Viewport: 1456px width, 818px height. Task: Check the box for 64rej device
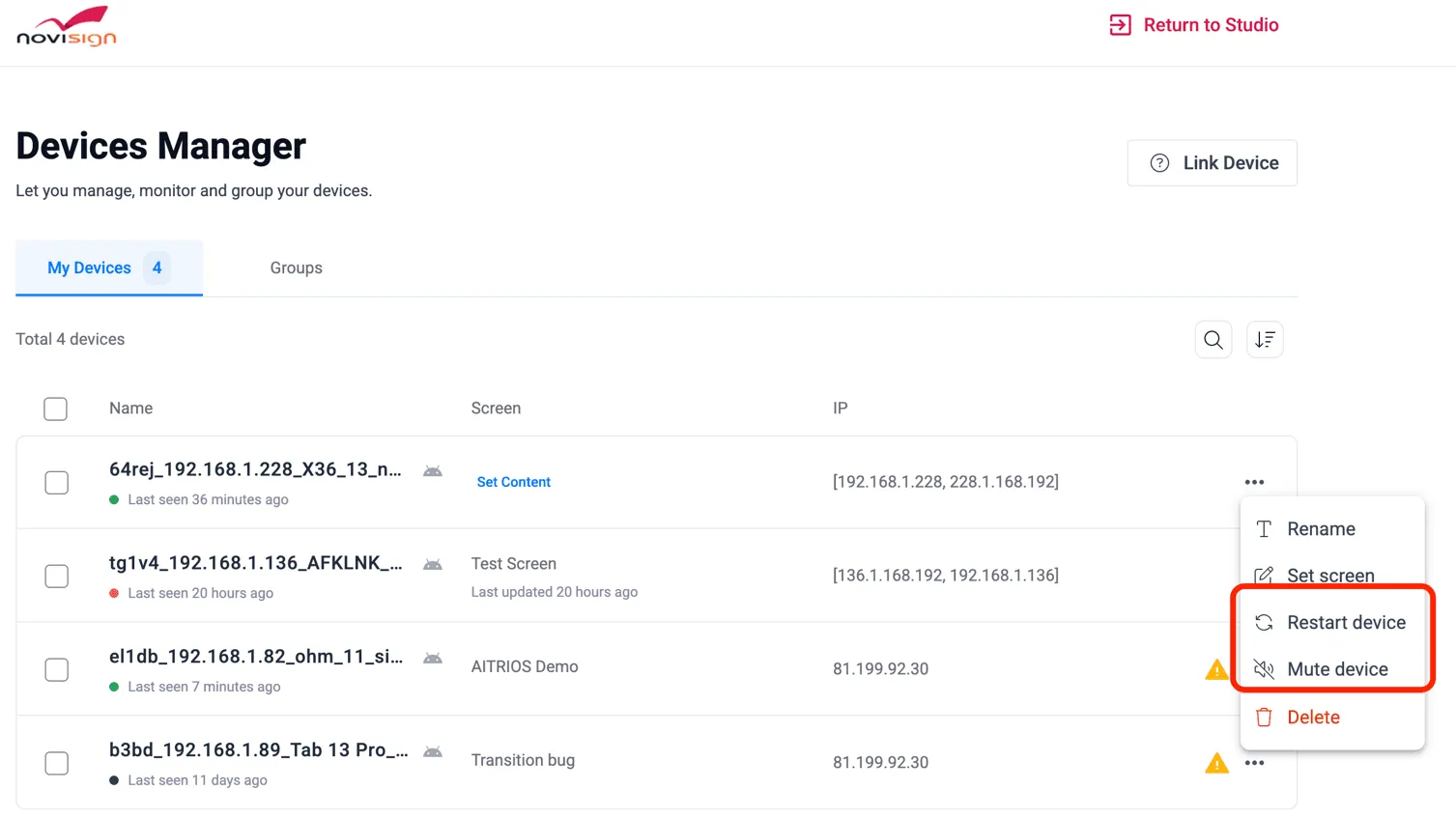[x=57, y=483]
